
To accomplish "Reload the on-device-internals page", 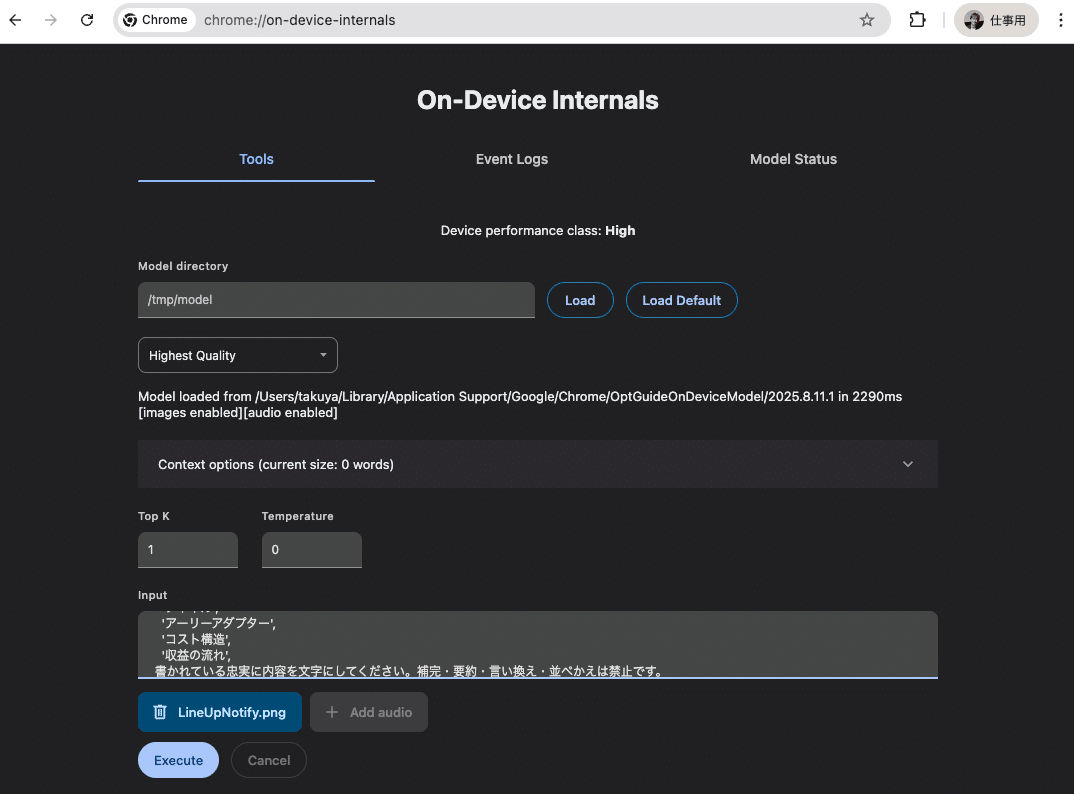I will click(x=87, y=20).
